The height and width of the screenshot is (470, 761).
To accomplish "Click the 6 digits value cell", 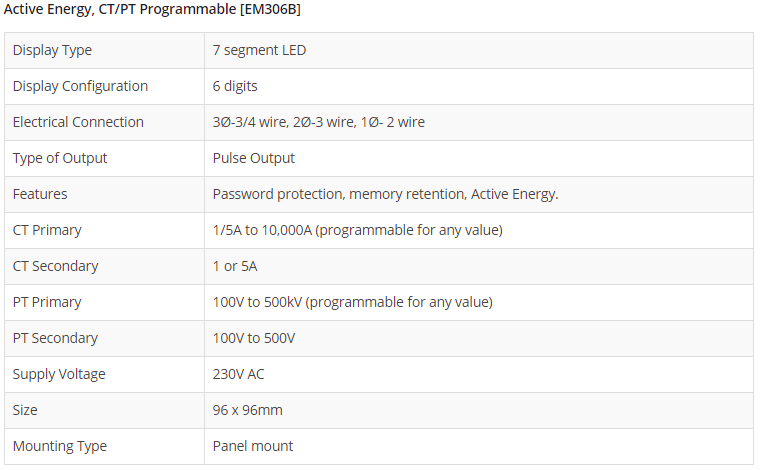I will pyautogui.click(x=235, y=86).
